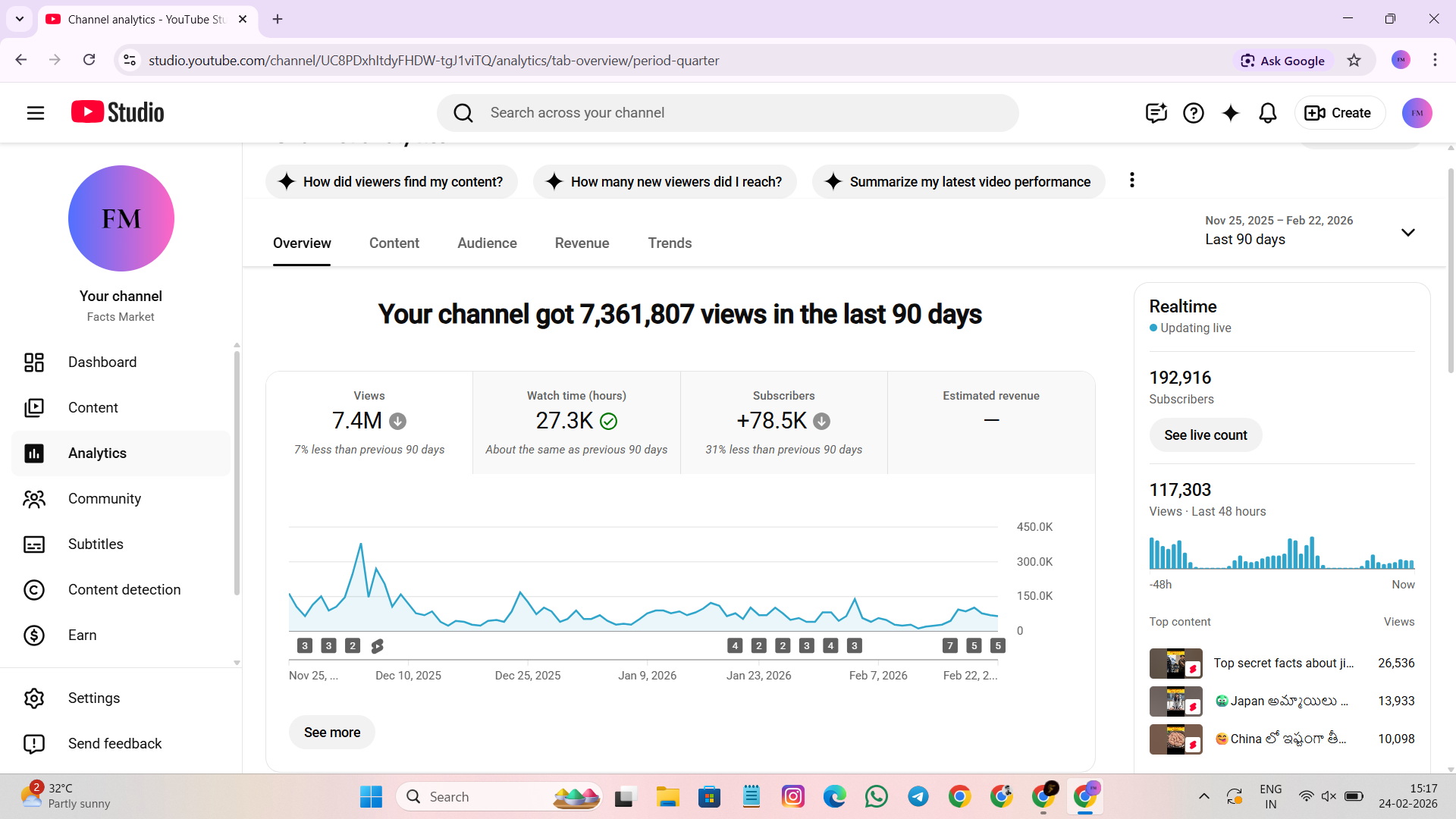The image size is (1456, 819).
Task: Open the Community page in sidebar
Action: [104, 498]
